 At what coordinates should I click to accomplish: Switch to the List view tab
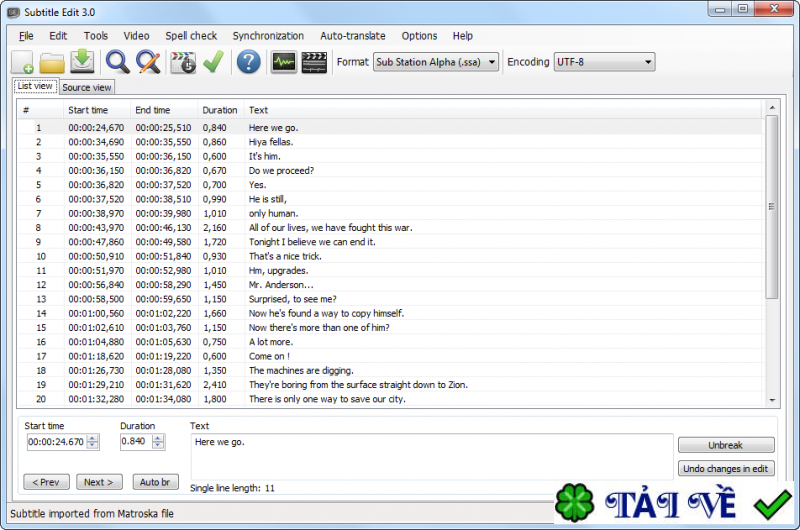pyautogui.click(x=35, y=86)
